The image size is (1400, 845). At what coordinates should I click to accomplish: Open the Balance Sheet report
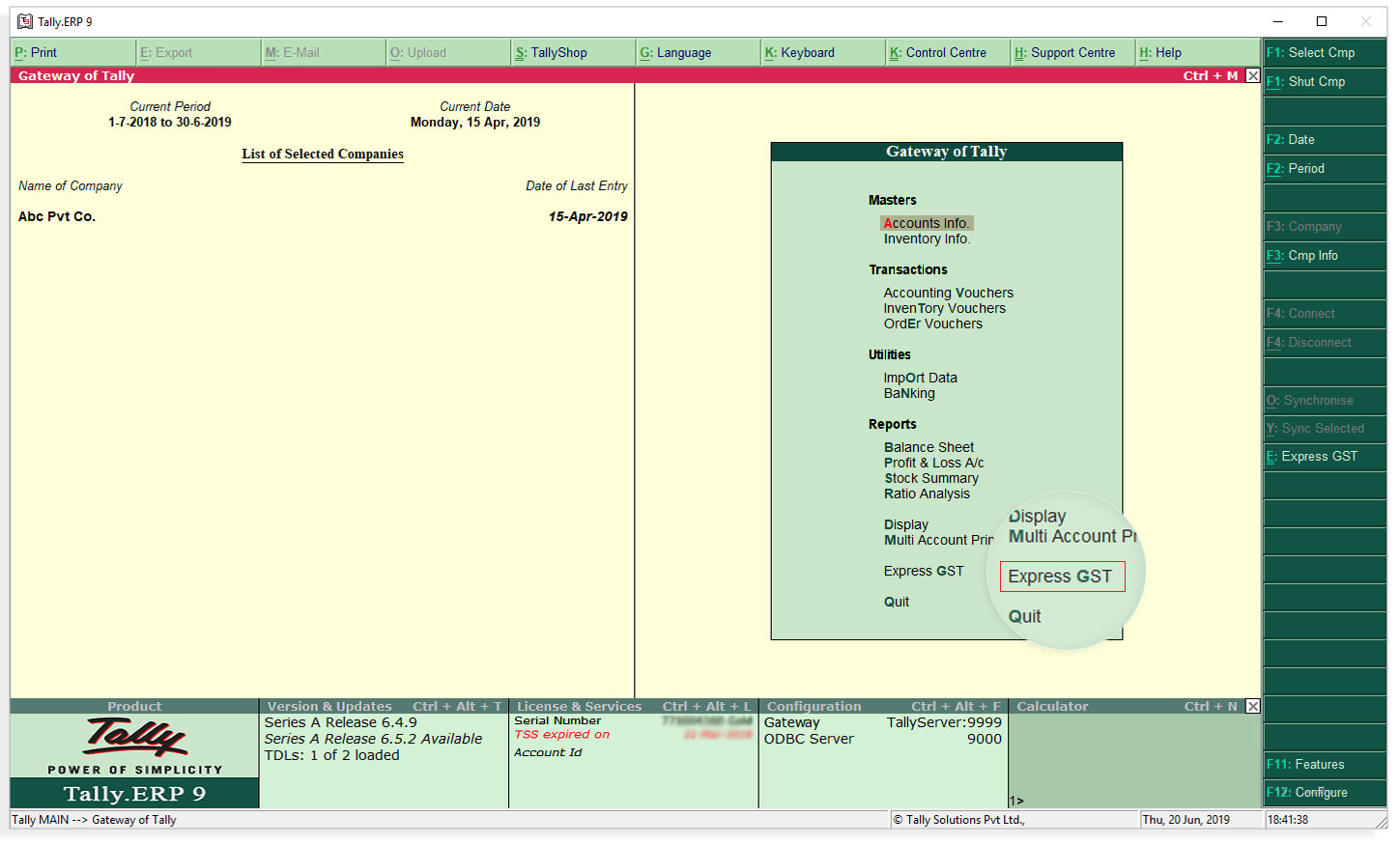click(929, 447)
